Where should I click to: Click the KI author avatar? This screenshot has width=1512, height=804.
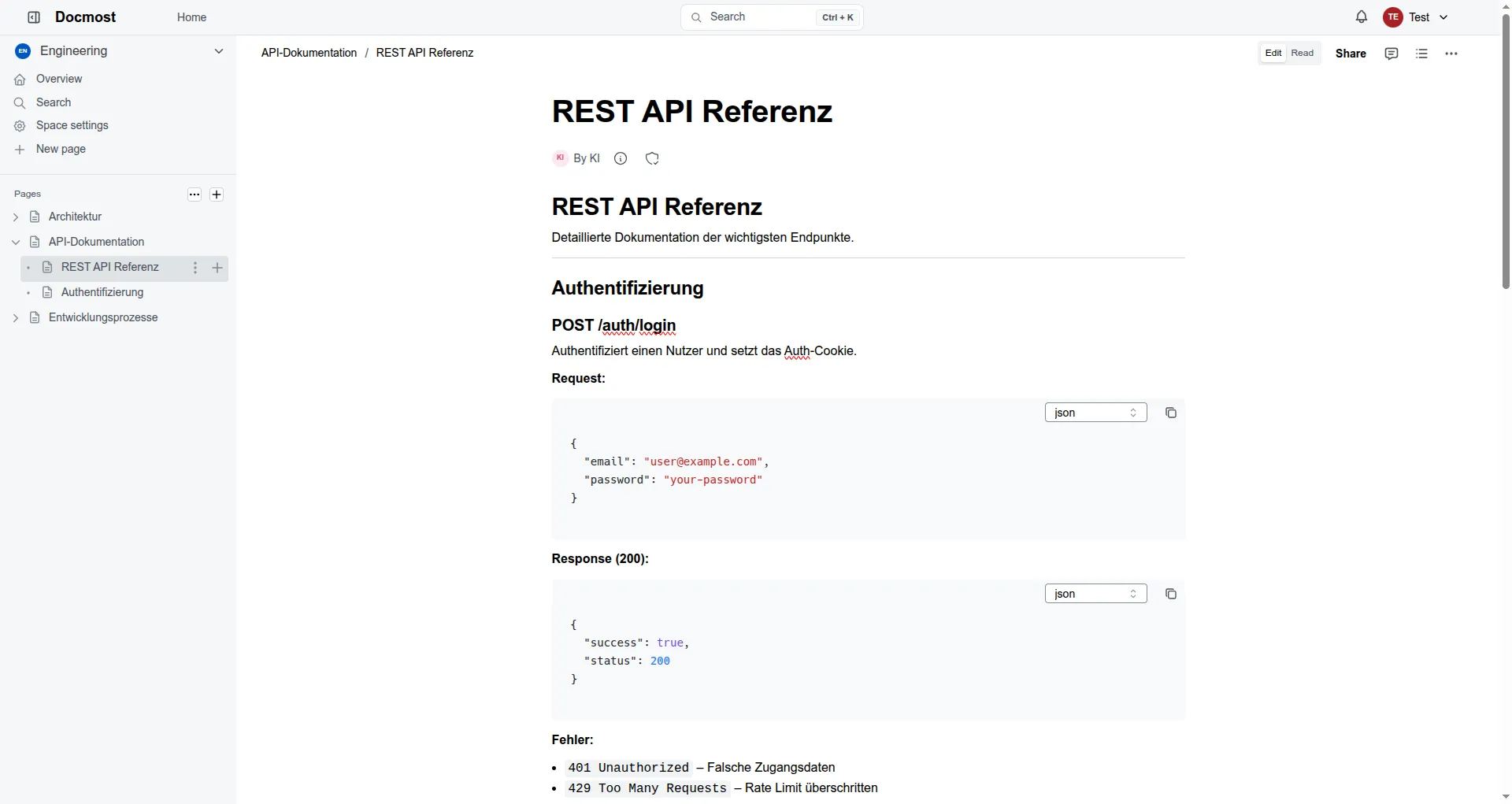click(x=560, y=158)
